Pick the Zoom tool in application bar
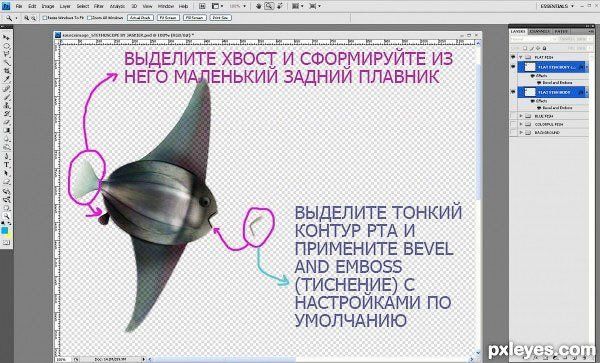Image resolution: width=600 pixels, height=363 pixels. point(269,6)
